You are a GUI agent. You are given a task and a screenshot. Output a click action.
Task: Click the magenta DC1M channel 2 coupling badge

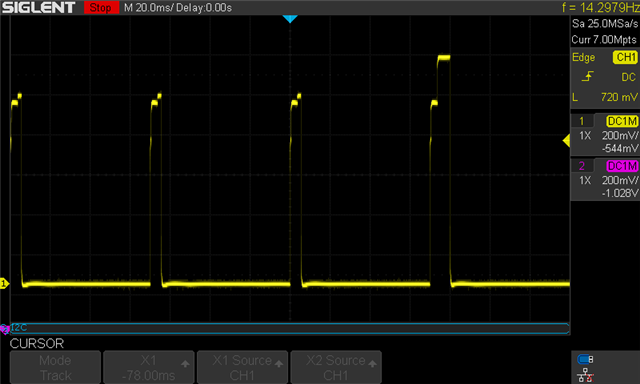pos(621,166)
